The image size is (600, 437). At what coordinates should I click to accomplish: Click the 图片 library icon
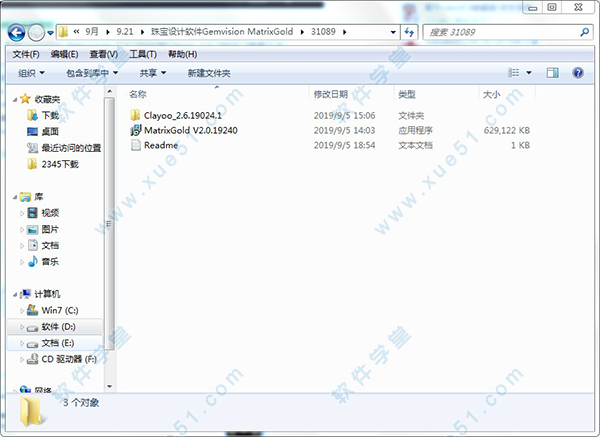33,229
